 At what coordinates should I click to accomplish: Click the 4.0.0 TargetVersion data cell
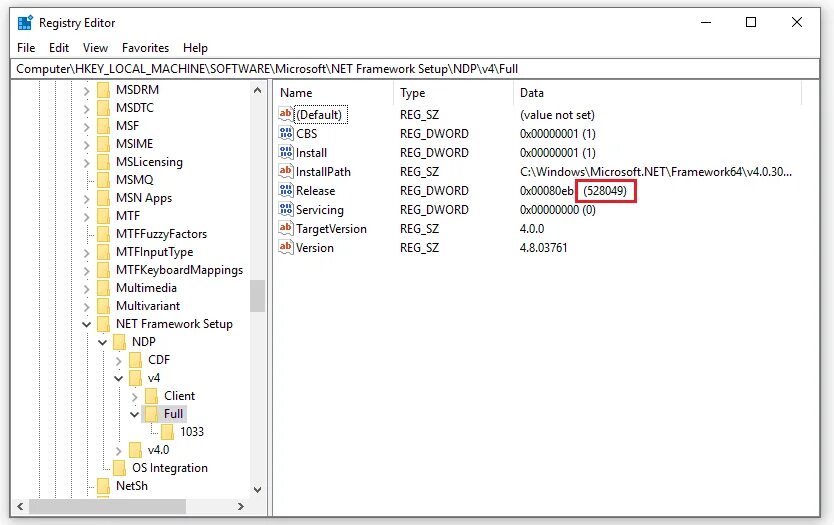click(x=532, y=229)
